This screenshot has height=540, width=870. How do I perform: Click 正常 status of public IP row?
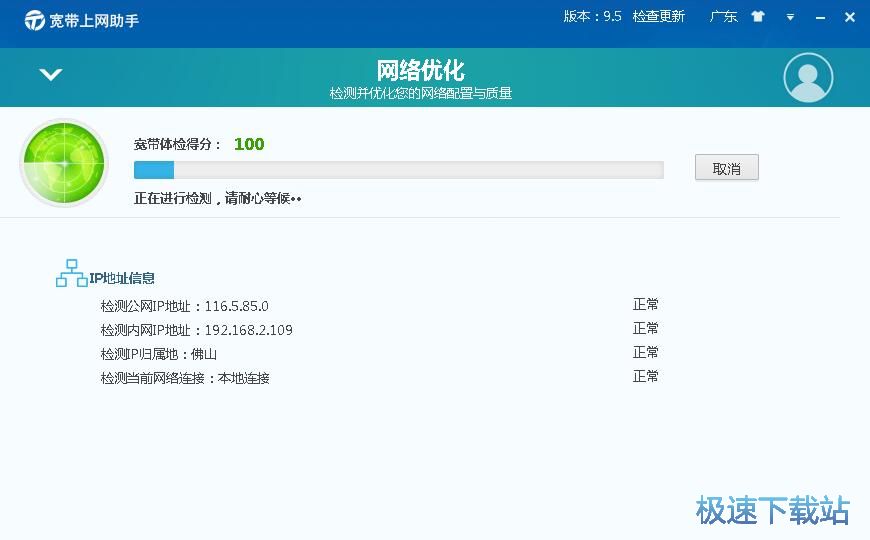(x=645, y=304)
